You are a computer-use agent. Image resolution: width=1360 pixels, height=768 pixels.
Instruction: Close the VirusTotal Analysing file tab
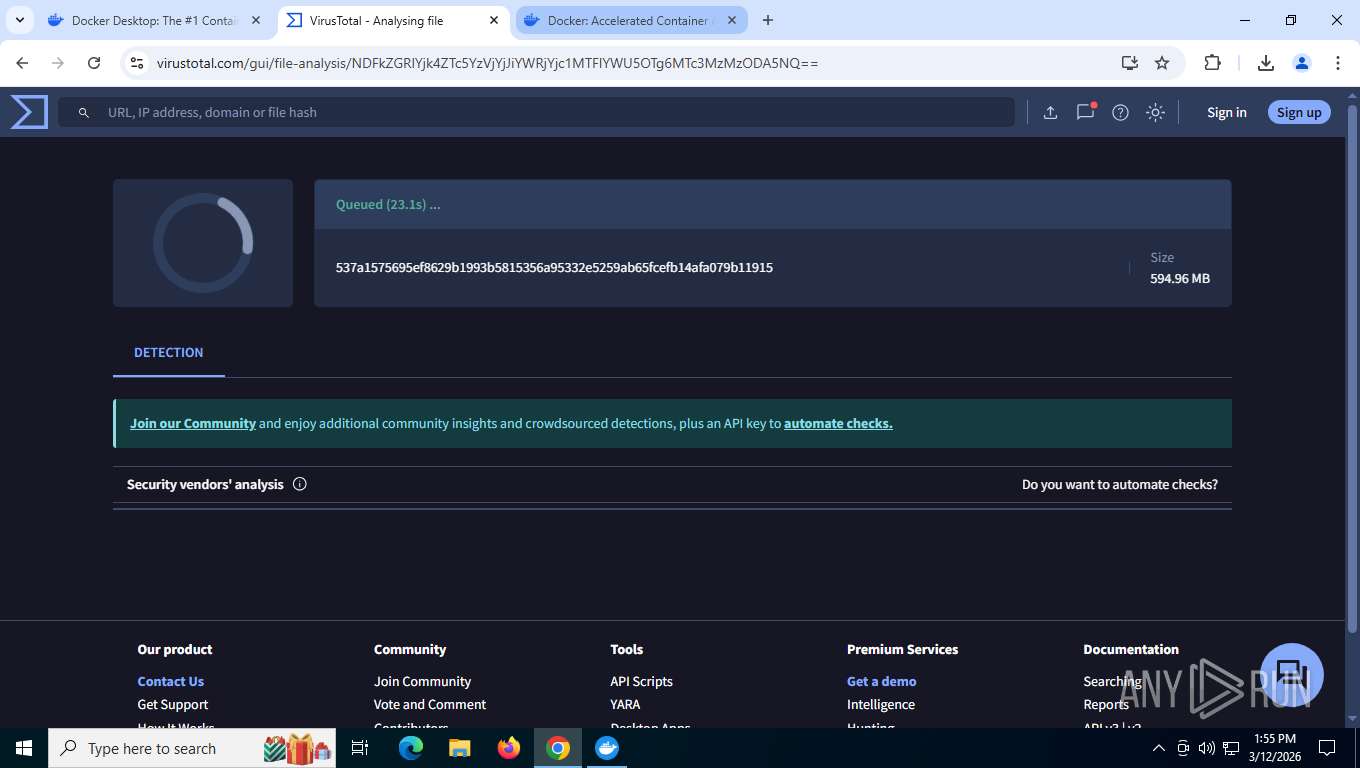(x=494, y=20)
